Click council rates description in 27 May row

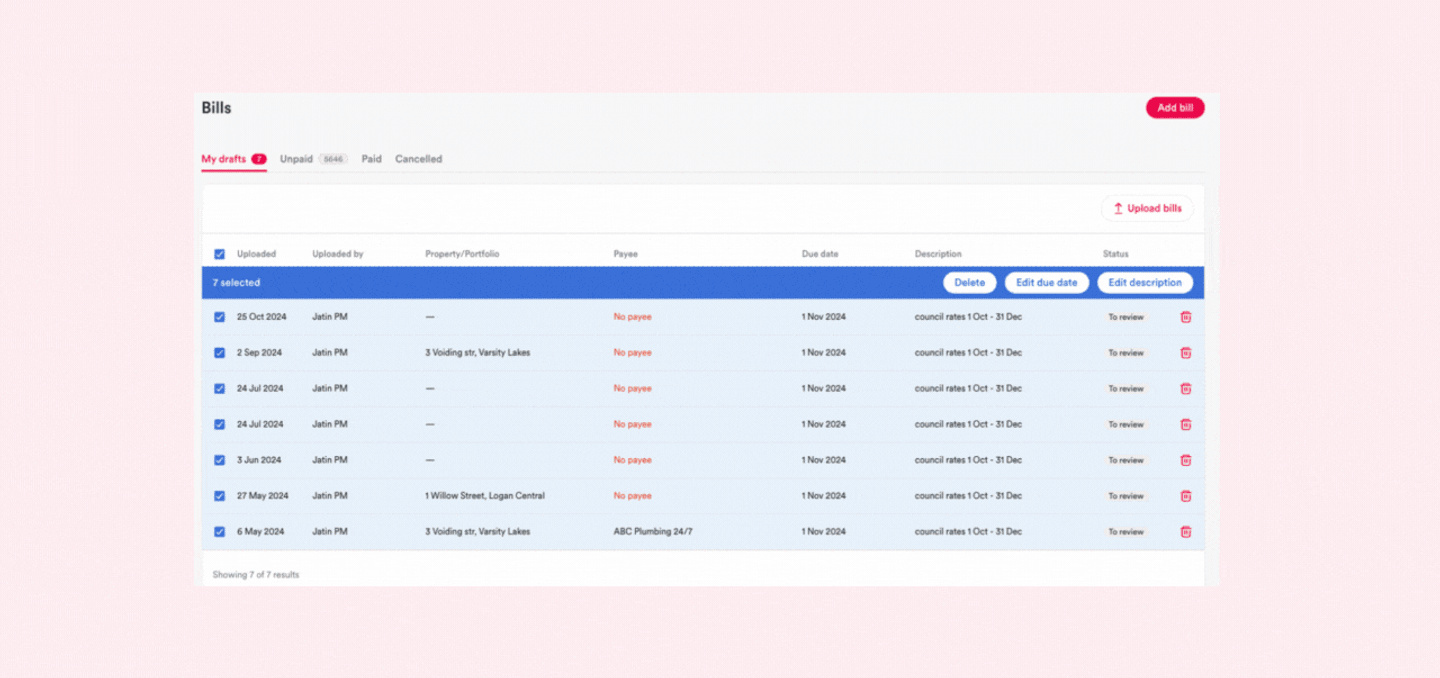coord(968,496)
